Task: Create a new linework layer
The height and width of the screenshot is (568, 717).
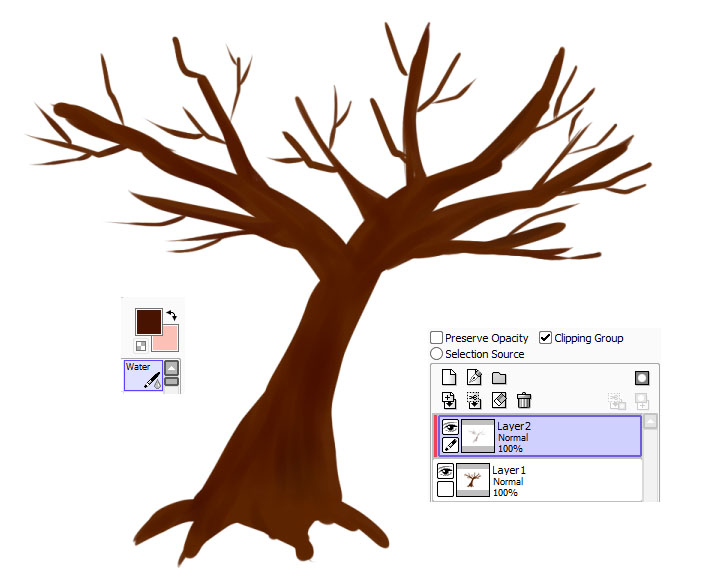Action: pyautogui.click(x=474, y=378)
